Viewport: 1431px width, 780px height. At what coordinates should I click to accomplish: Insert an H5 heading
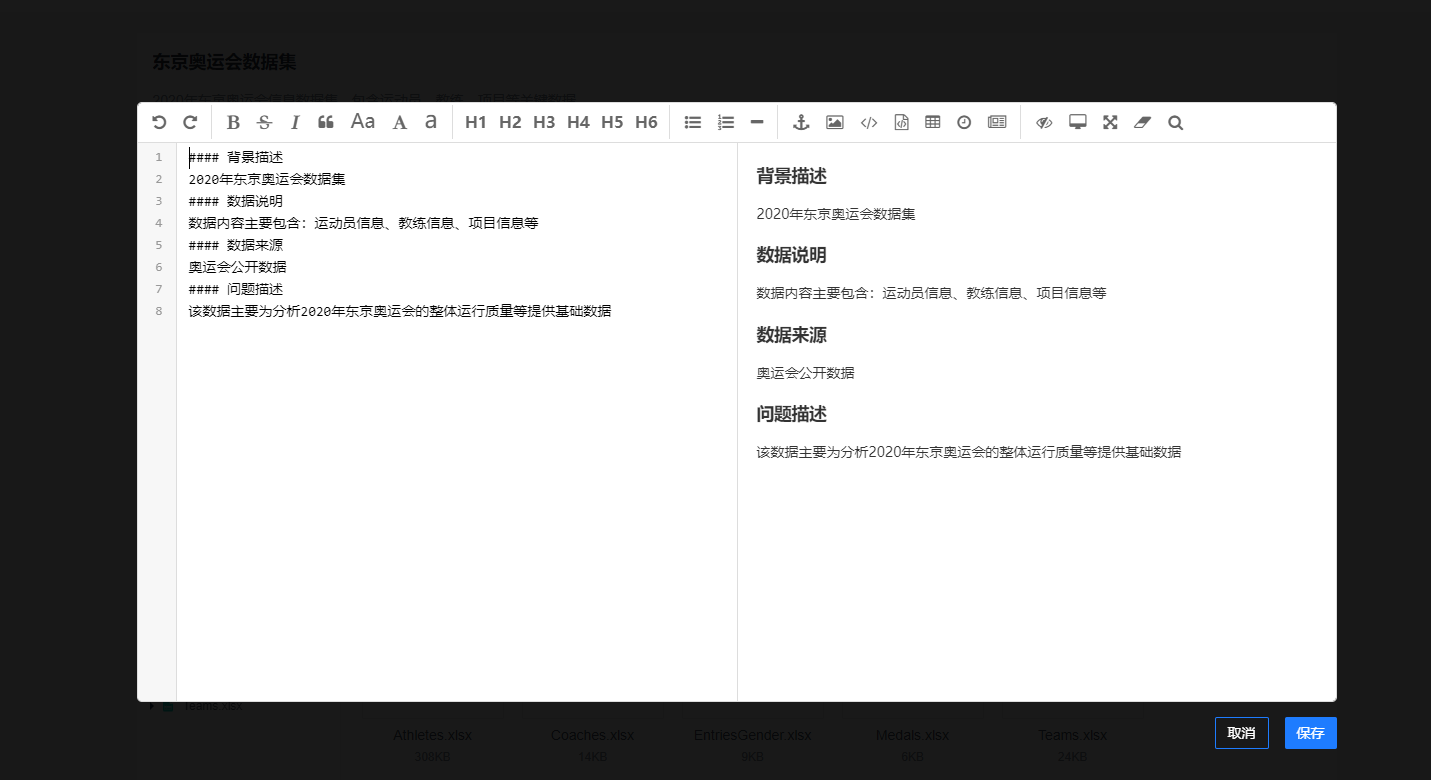pyautogui.click(x=612, y=122)
